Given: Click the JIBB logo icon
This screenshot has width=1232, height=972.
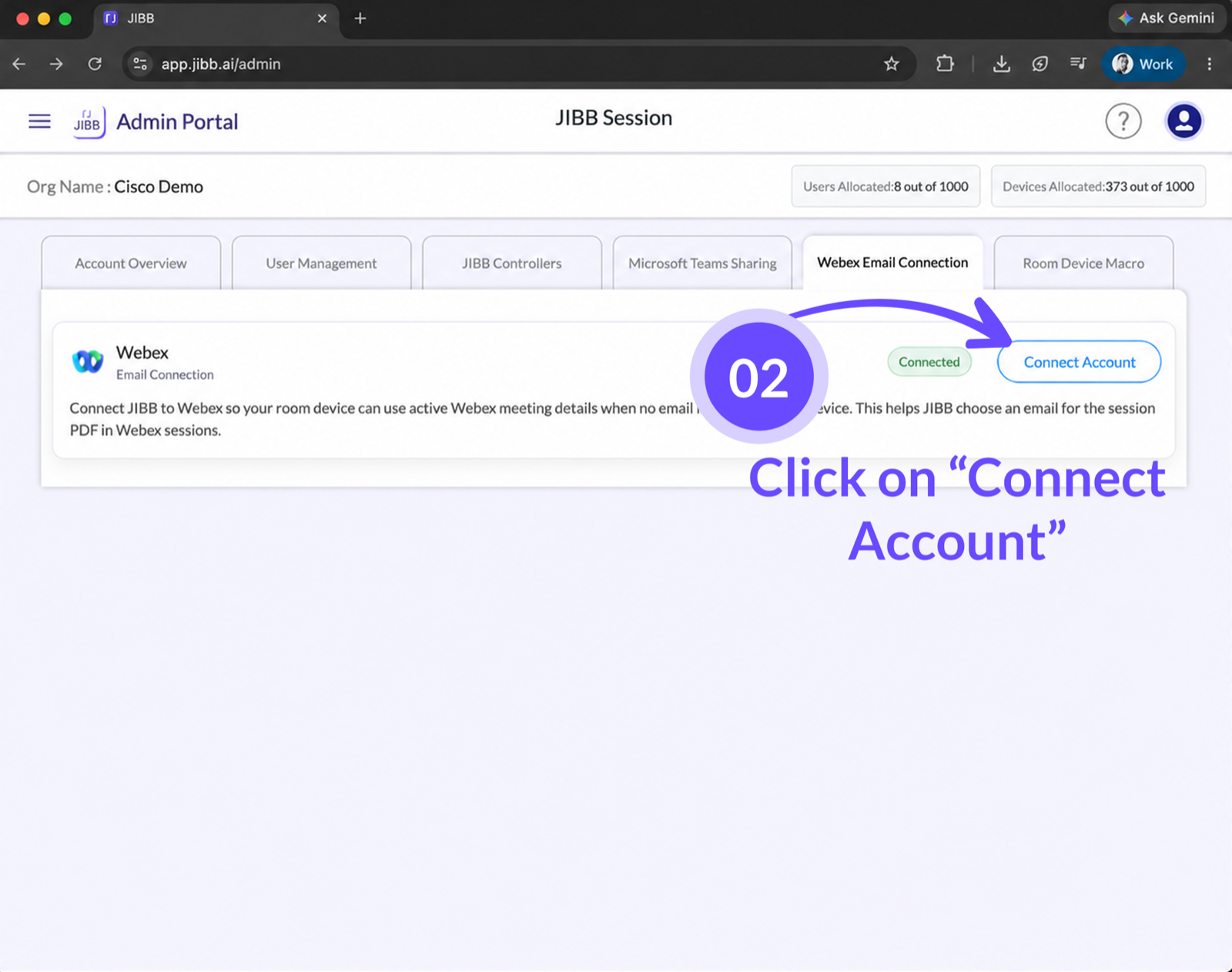Looking at the screenshot, I should 89,122.
